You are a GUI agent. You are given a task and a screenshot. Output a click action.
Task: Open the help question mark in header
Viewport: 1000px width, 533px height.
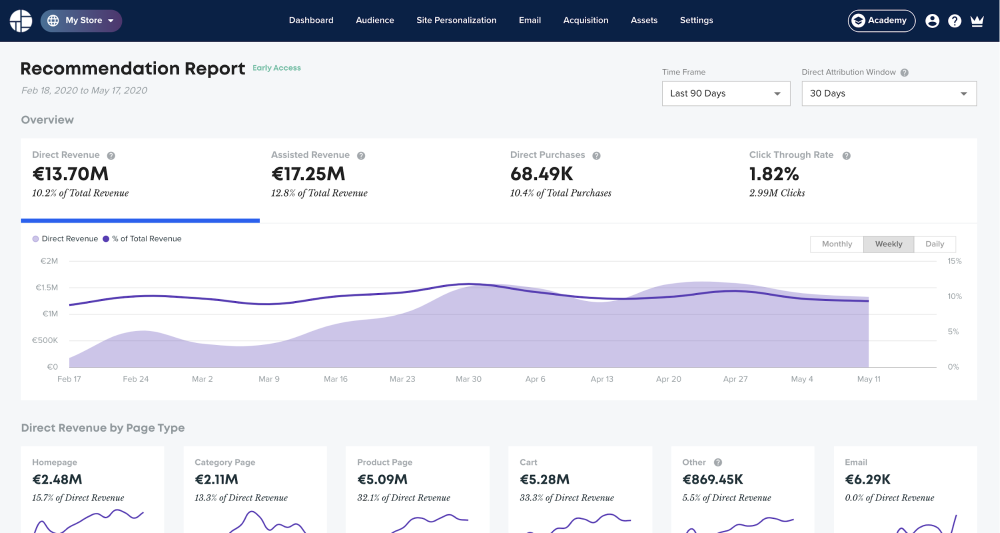[x=954, y=21]
